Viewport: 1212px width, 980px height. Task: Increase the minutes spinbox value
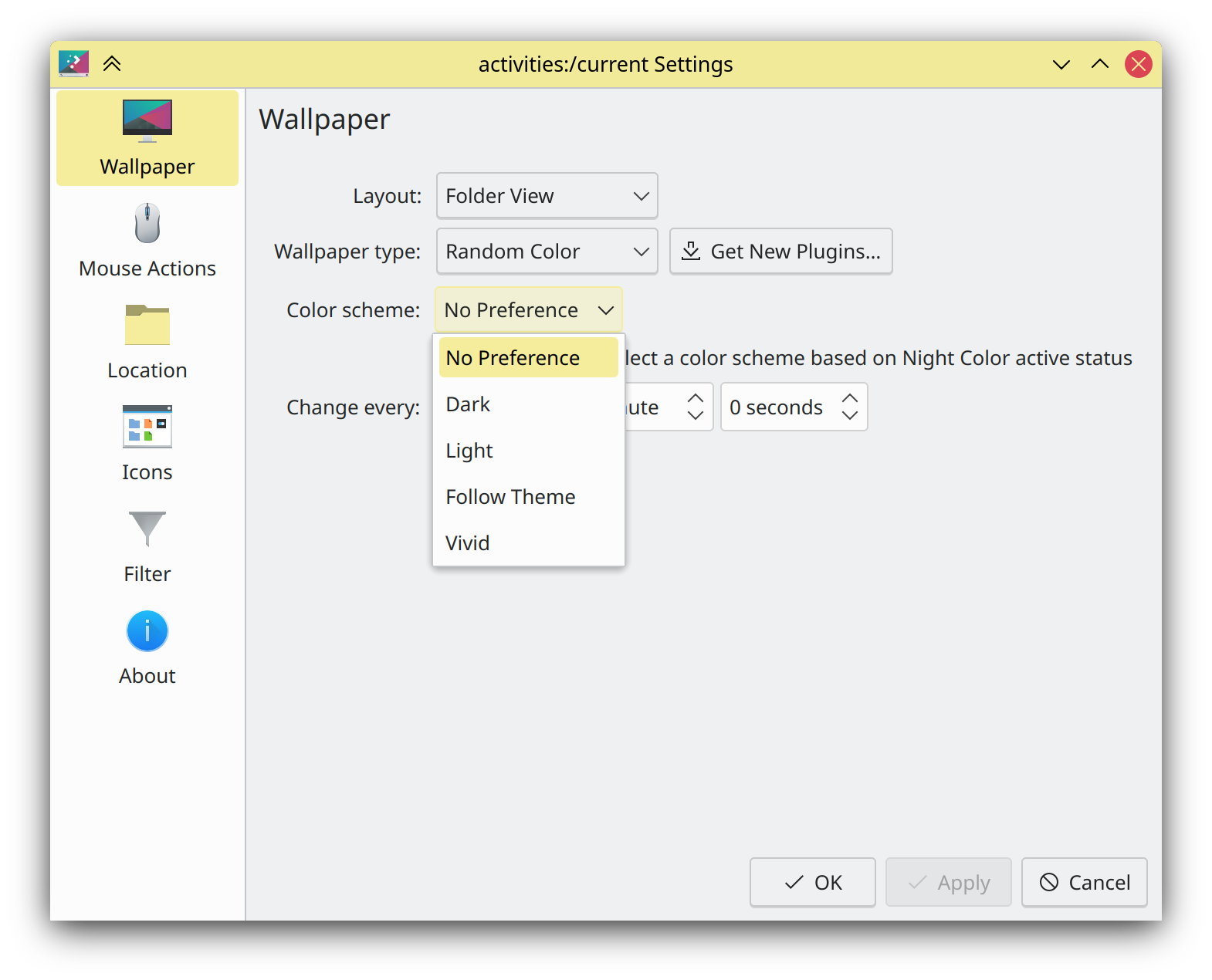(696, 397)
